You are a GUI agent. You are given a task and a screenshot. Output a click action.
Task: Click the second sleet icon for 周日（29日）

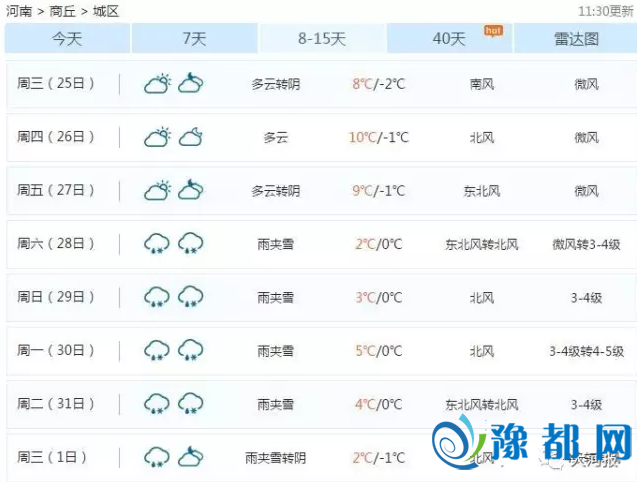tap(191, 297)
